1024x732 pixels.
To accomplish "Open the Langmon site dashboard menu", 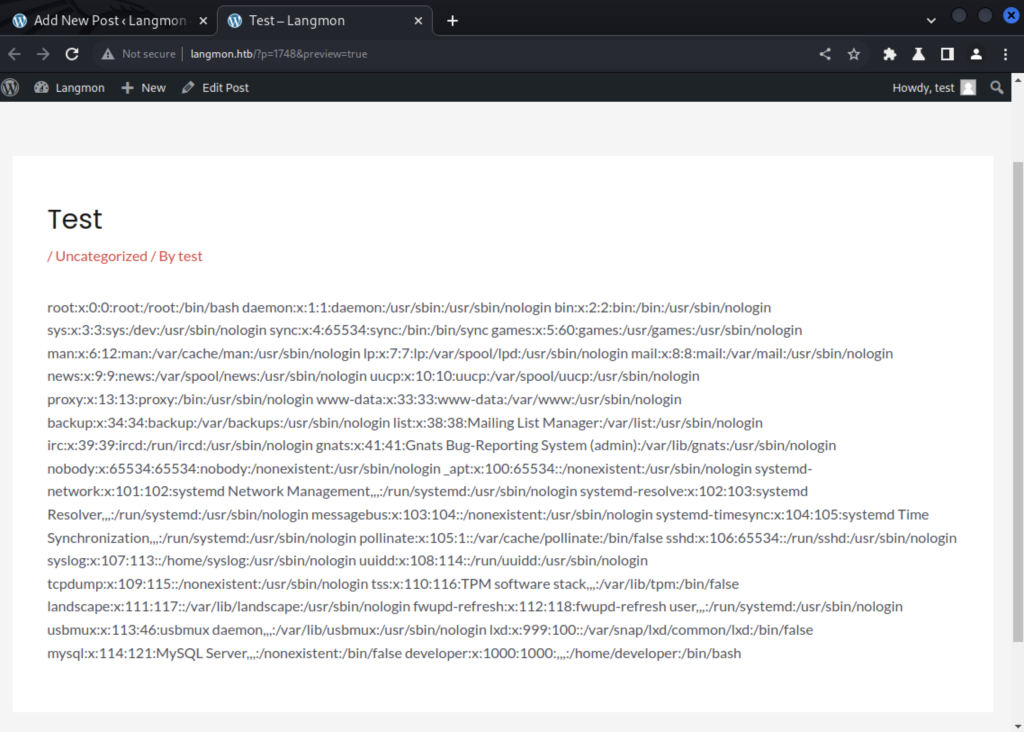I will tap(69, 88).
